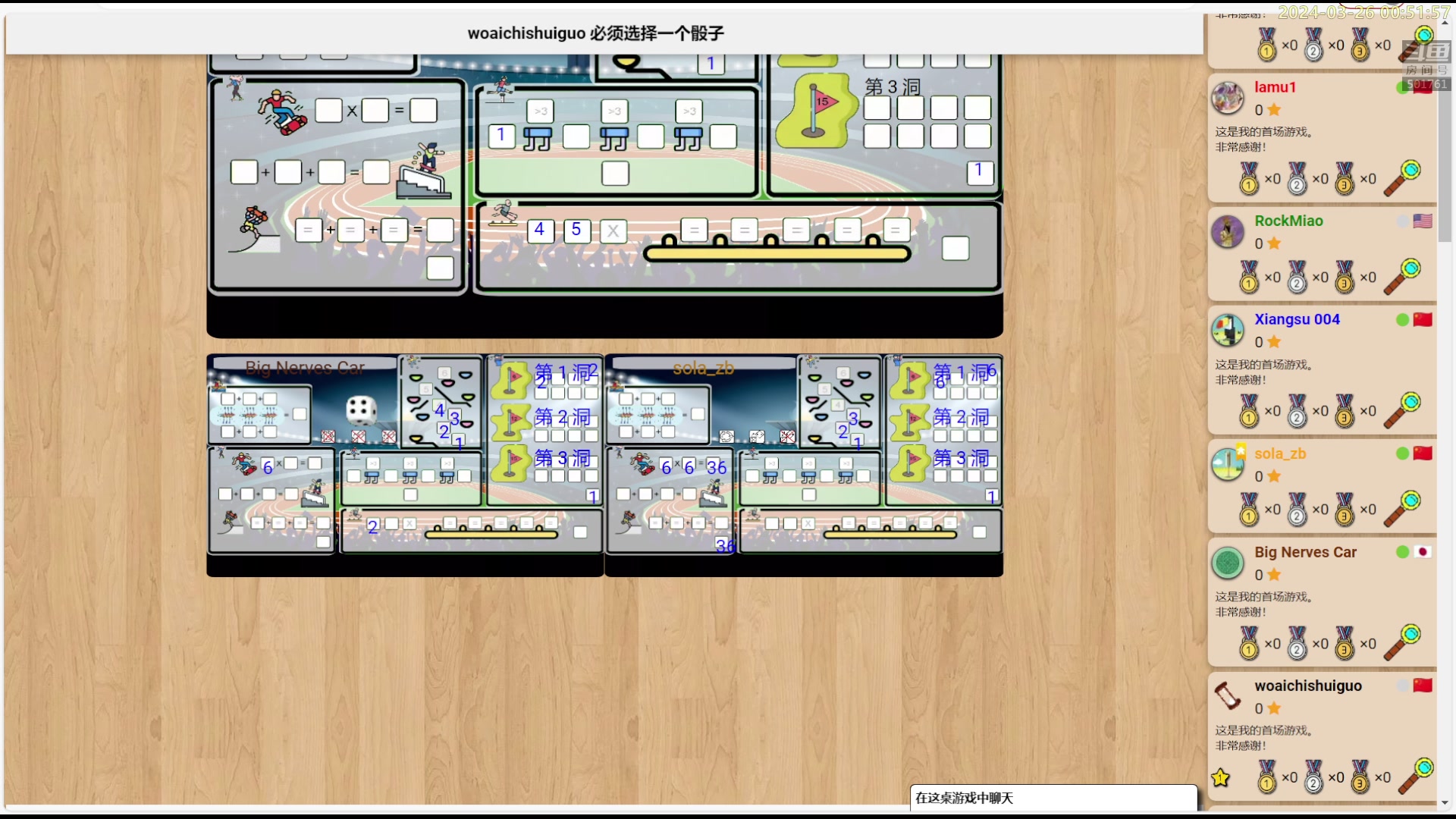1456x819 pixels.
Task: Focus the table chat input field
Action: (1053, 798)
